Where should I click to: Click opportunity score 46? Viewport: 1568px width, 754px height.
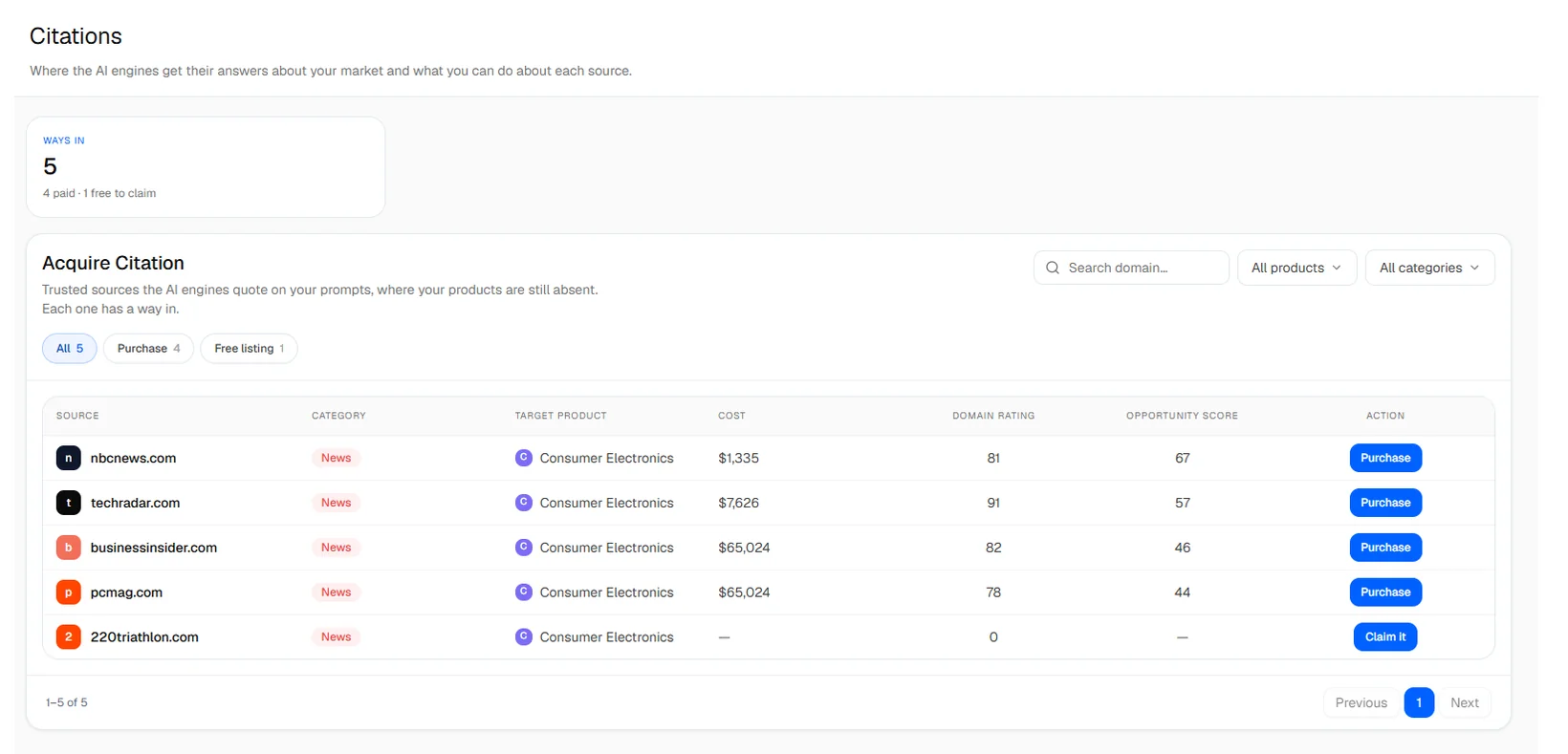click(1183, 548)
